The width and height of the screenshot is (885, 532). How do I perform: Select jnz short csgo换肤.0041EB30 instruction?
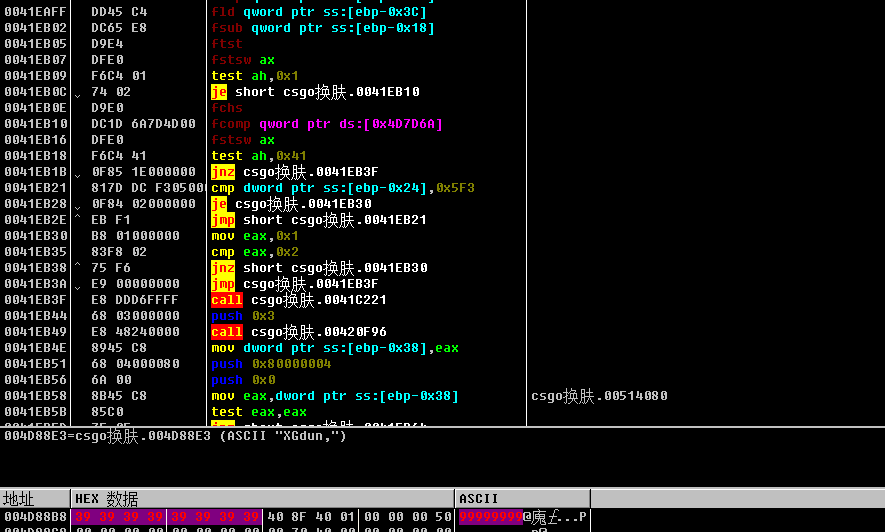point(319,268)
